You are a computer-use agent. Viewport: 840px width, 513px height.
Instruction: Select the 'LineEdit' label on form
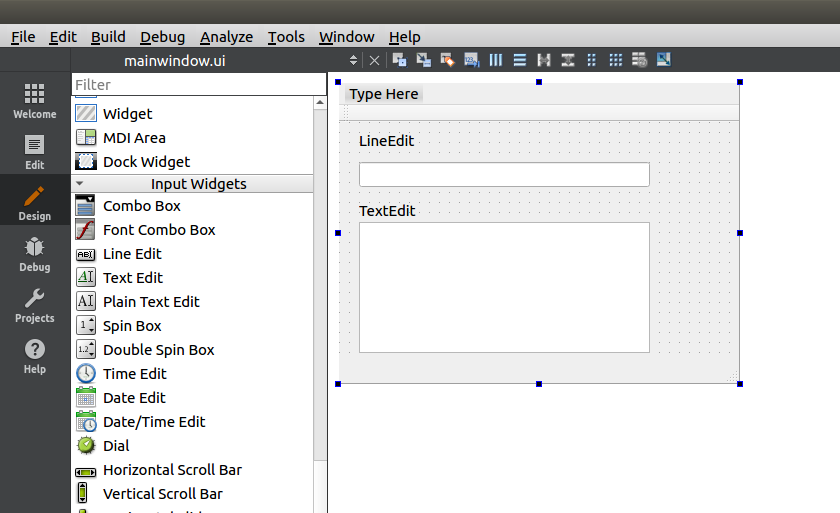[x=386, y=141]
